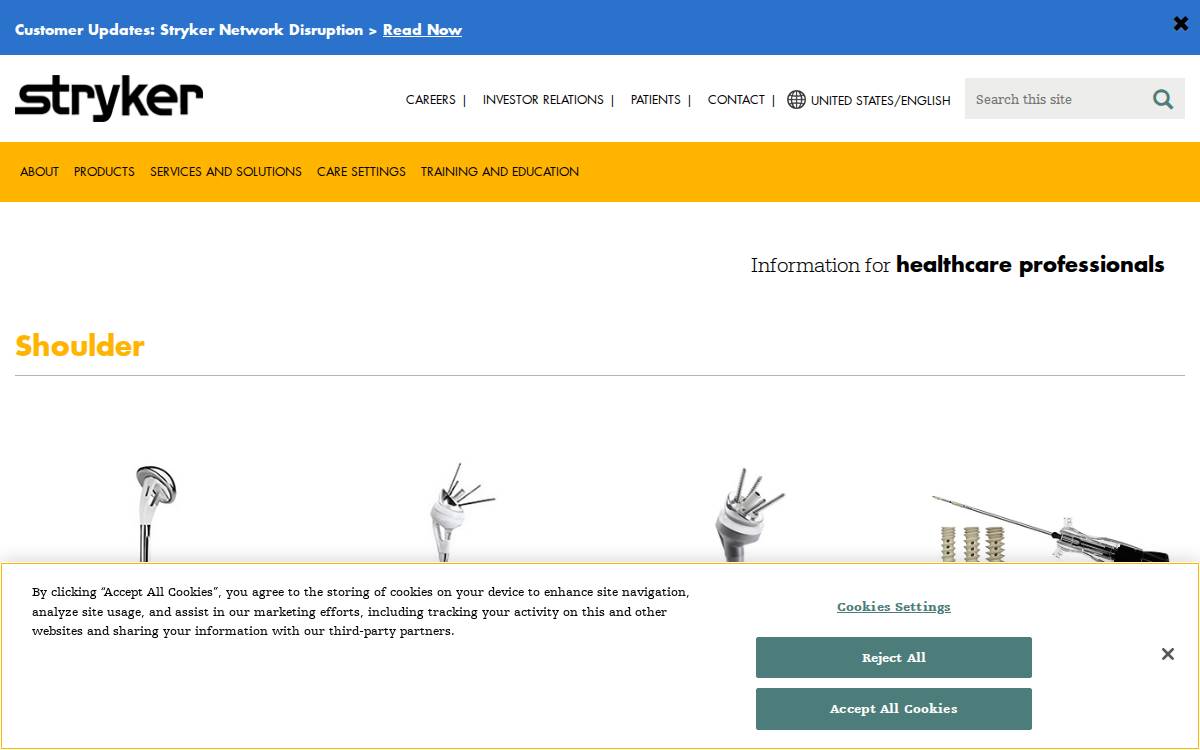1200x750 pixels.
Task: Open the Patients link
Action: (x=655, y=100)
